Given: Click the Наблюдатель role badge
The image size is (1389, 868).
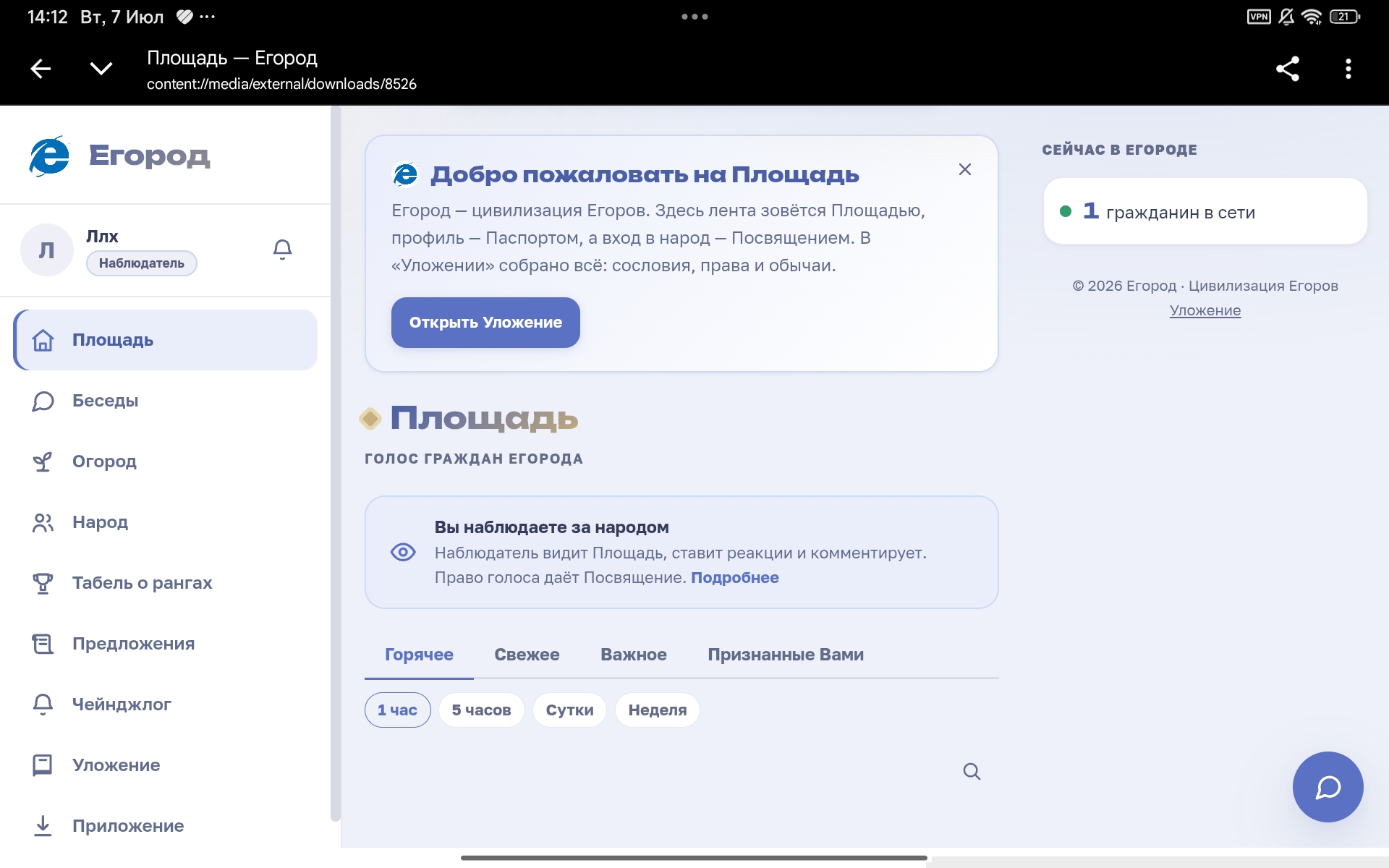Looking at the screenshot, I should [142, 263].
